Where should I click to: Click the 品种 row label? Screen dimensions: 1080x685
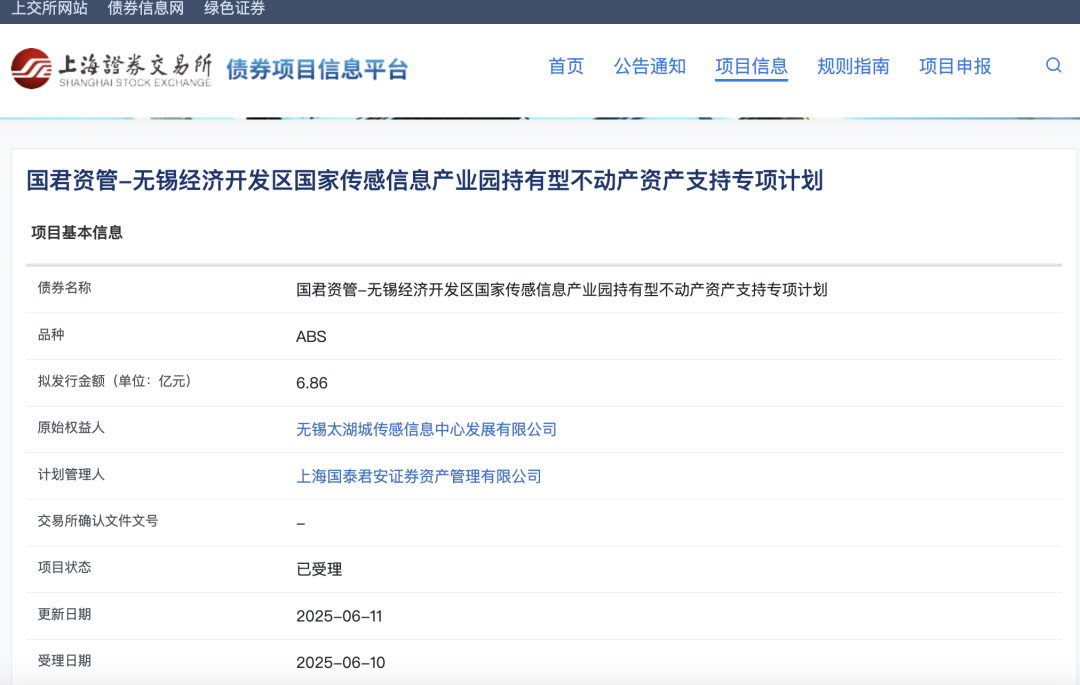(51, 335)
